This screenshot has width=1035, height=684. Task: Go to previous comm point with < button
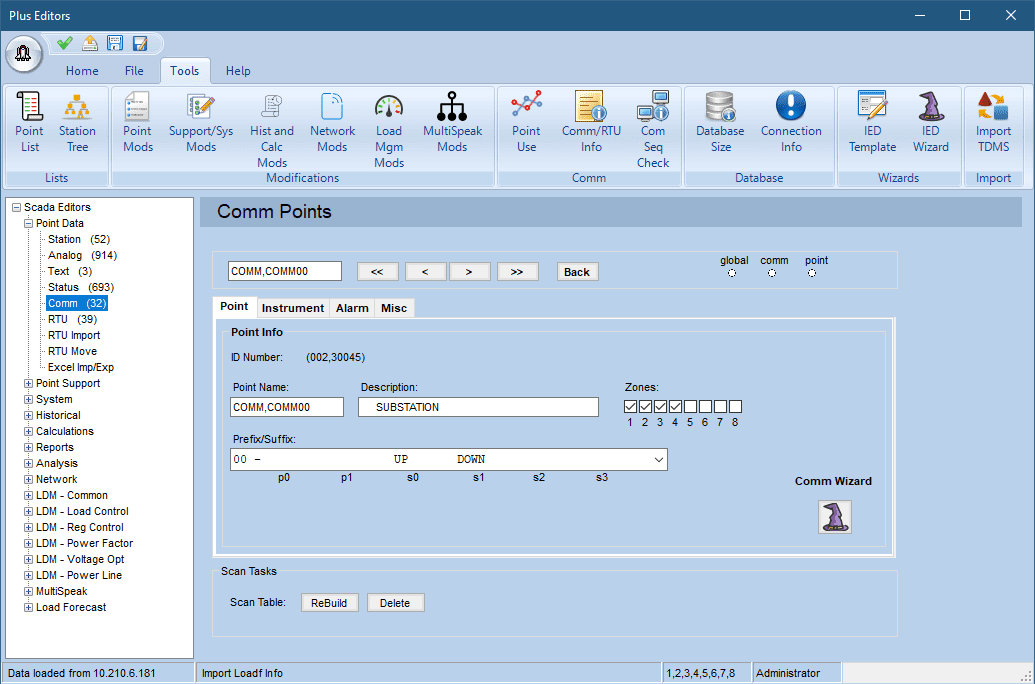pyautogui.click(x=425, y=271)
